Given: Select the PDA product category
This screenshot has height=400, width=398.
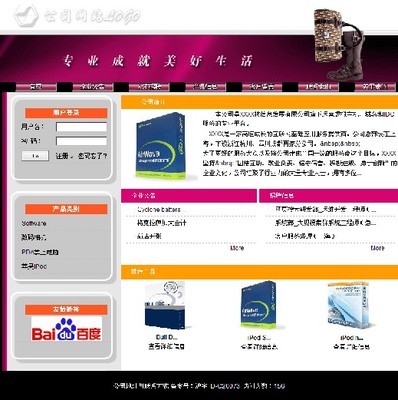Looking at the screenshot, I should click(x=40, y=252).
